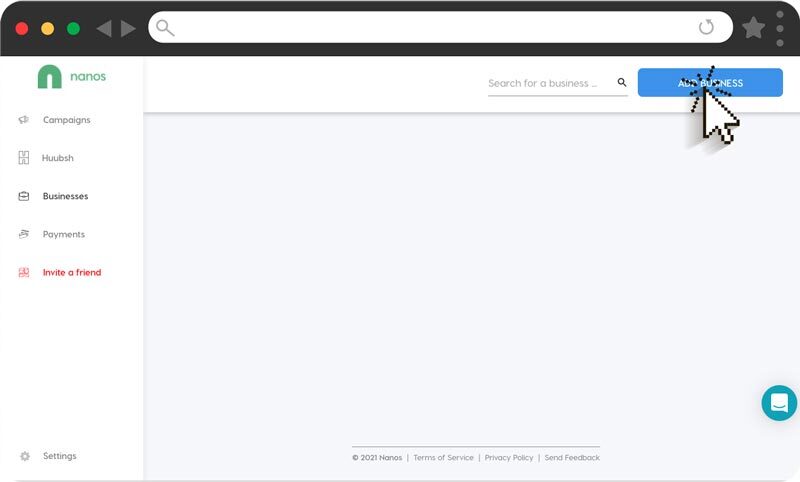
Task: Bookmark the page with the star icon
Action: click(753, 28)
